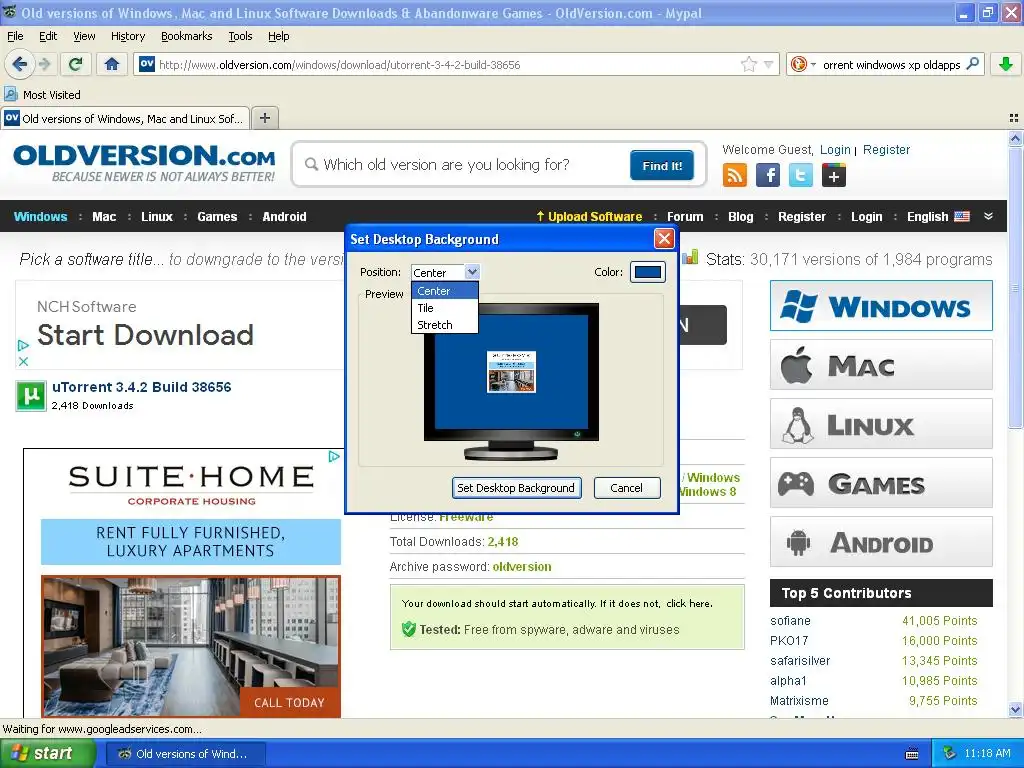
Task: Open a new tab with plus button
Action: [264, 118]
